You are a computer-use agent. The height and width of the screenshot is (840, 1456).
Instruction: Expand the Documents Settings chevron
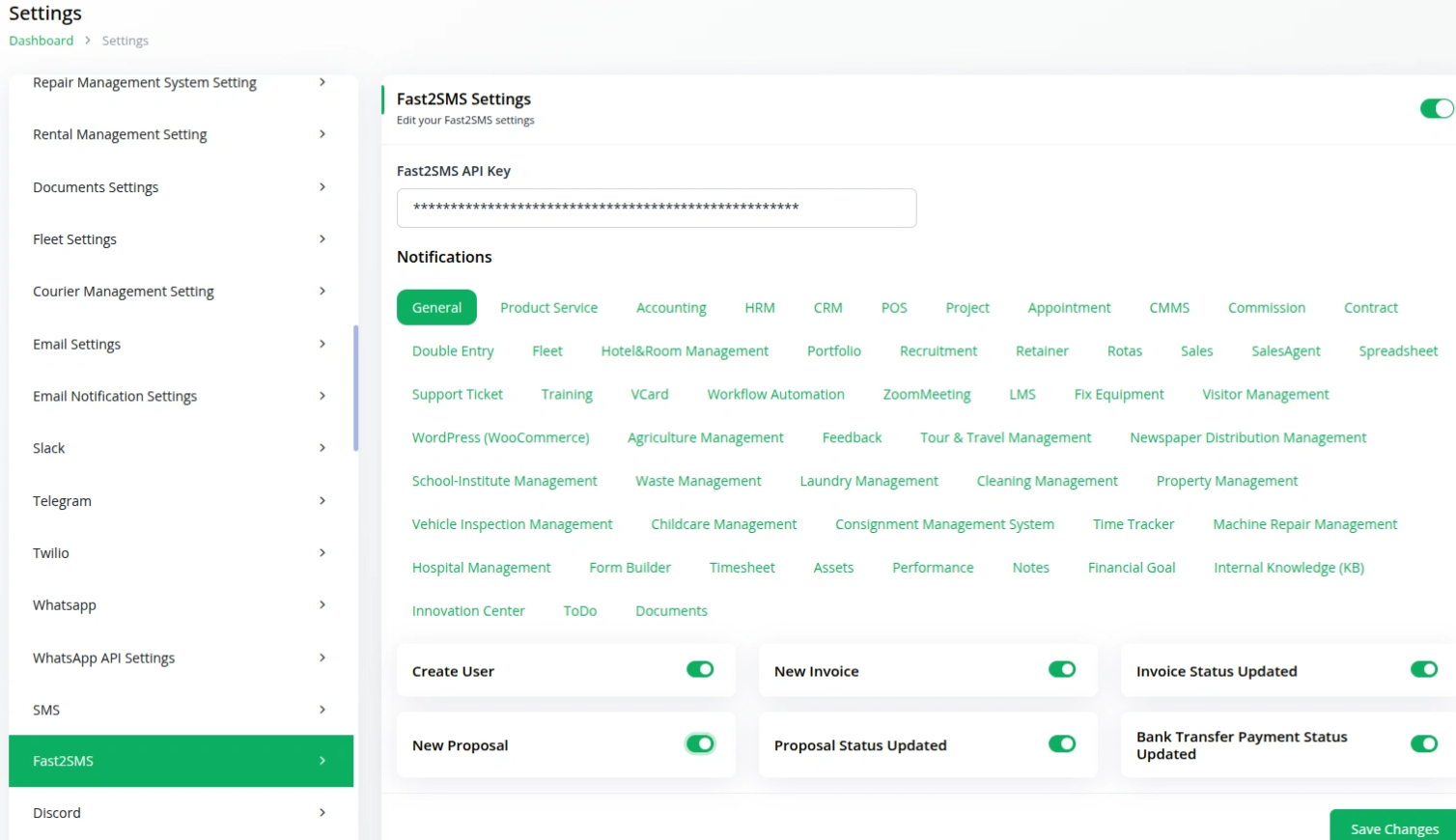point(322,186)
